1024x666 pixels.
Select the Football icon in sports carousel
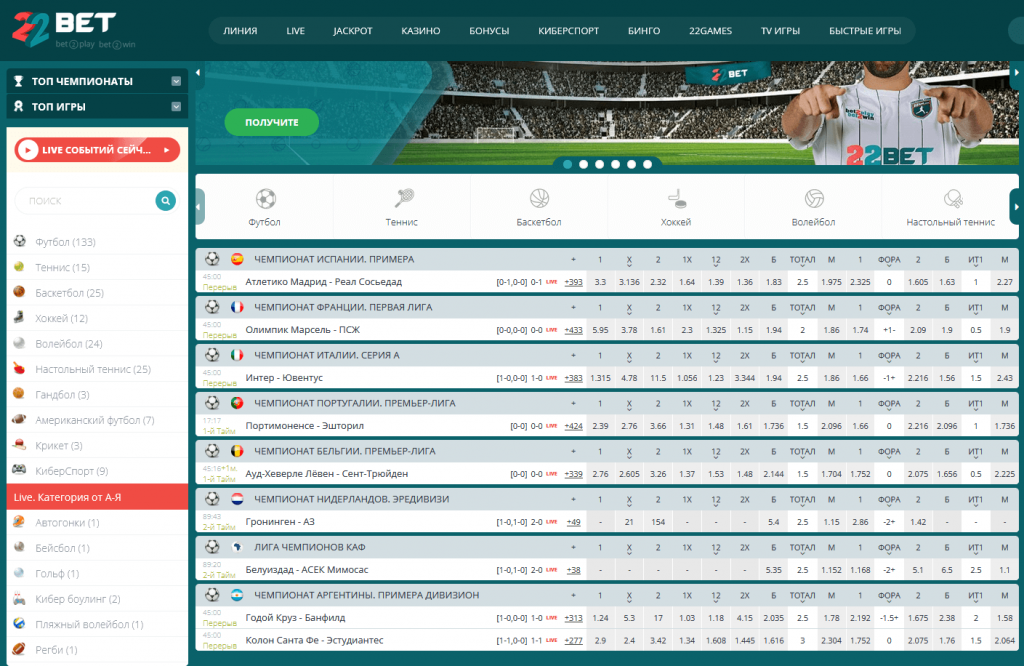pyautogui.click(x=265, y=198)
